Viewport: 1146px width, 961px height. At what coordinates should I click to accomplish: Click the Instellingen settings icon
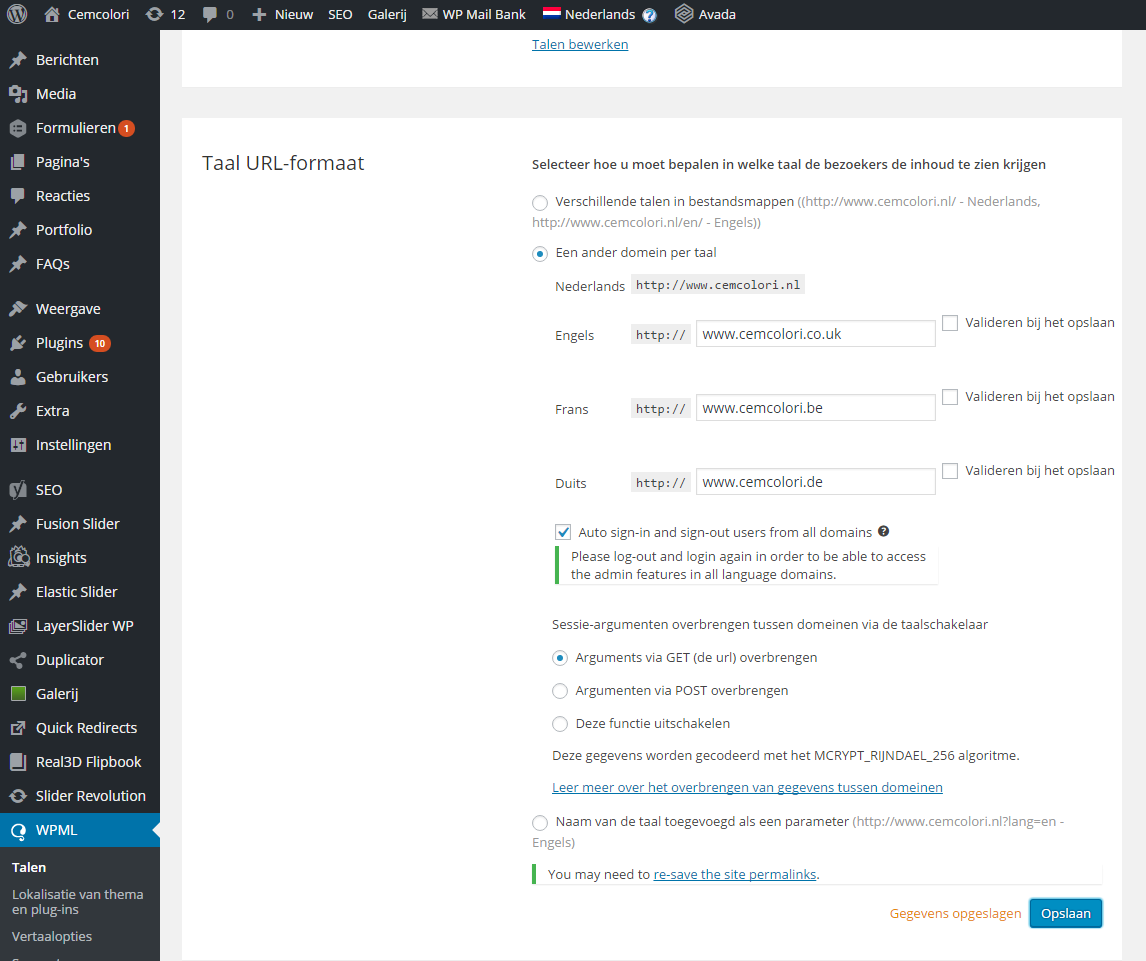click(18, 445)
